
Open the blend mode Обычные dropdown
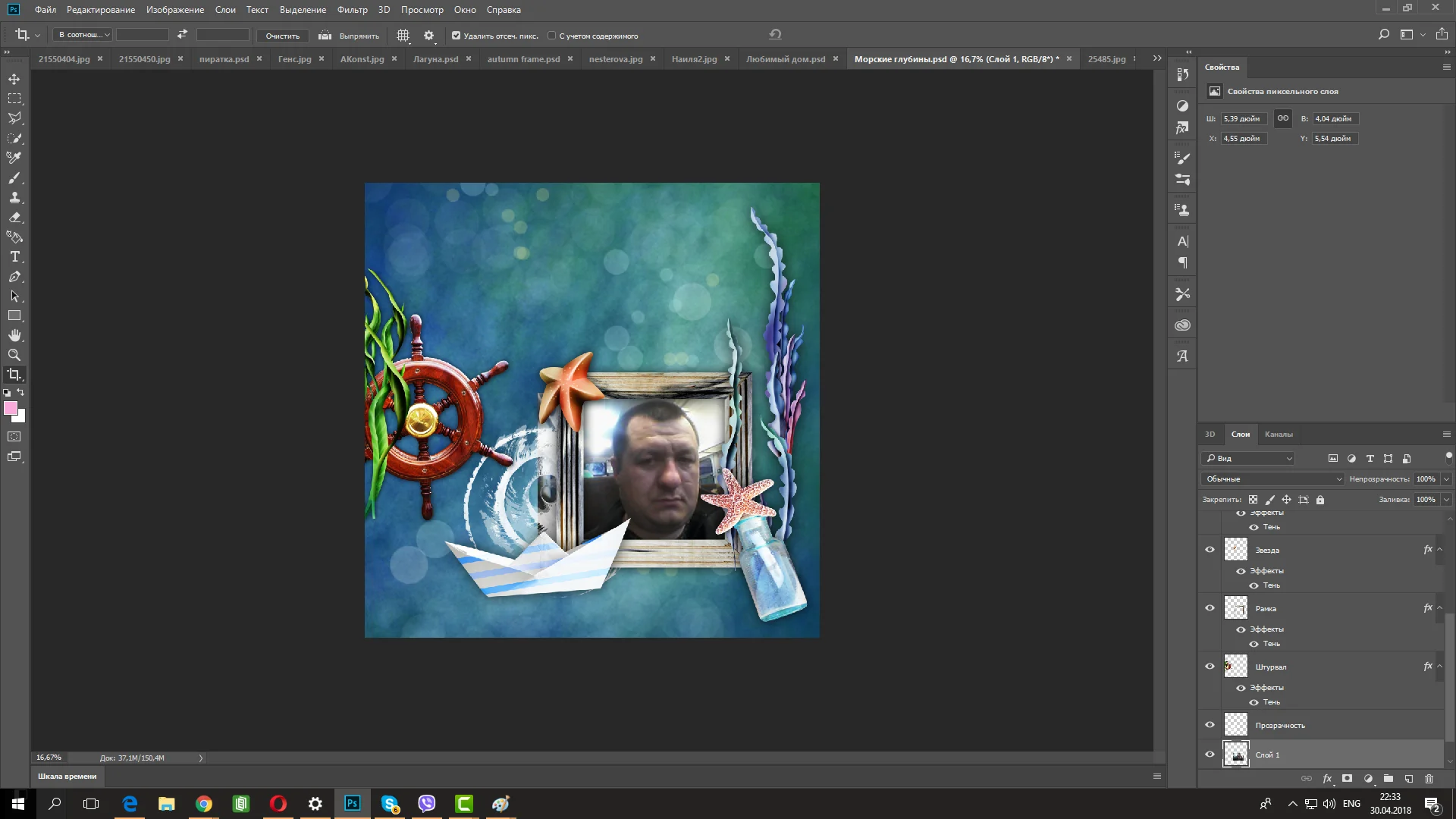coord(1272,479)
